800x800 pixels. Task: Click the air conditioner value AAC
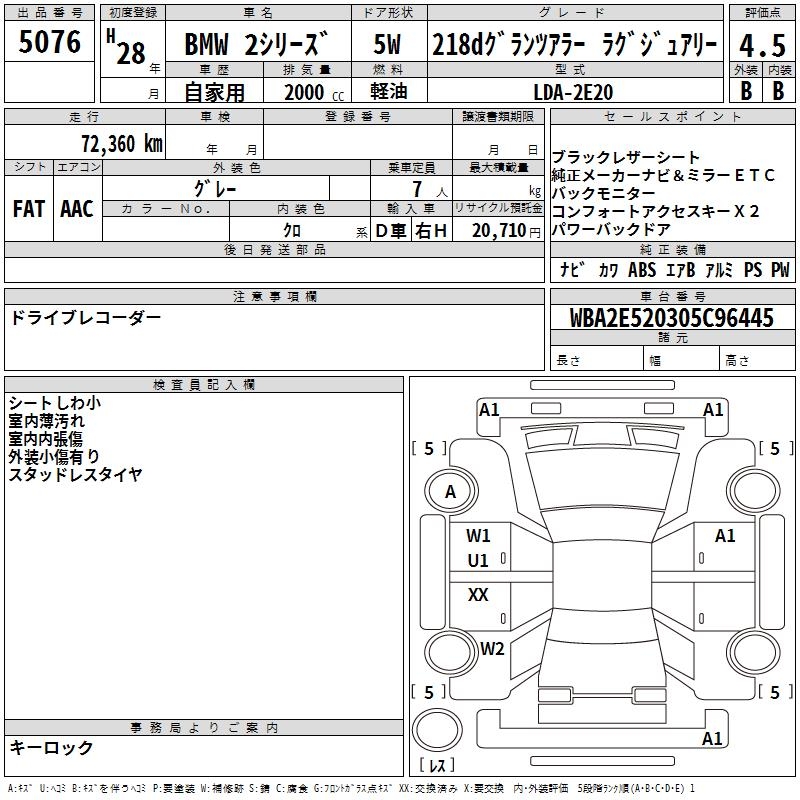point(77,209)
